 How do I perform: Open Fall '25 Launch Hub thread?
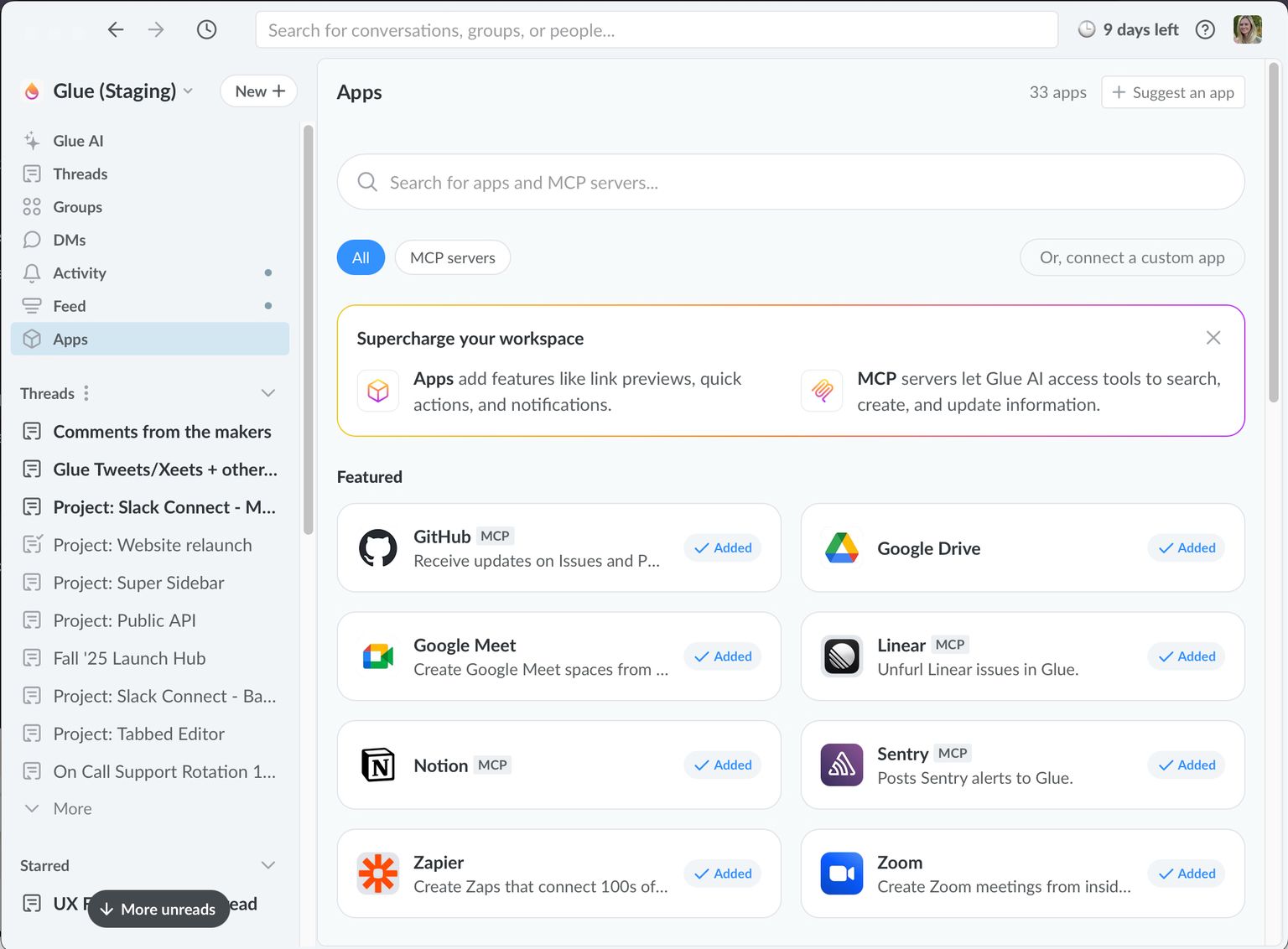(150, 658)
